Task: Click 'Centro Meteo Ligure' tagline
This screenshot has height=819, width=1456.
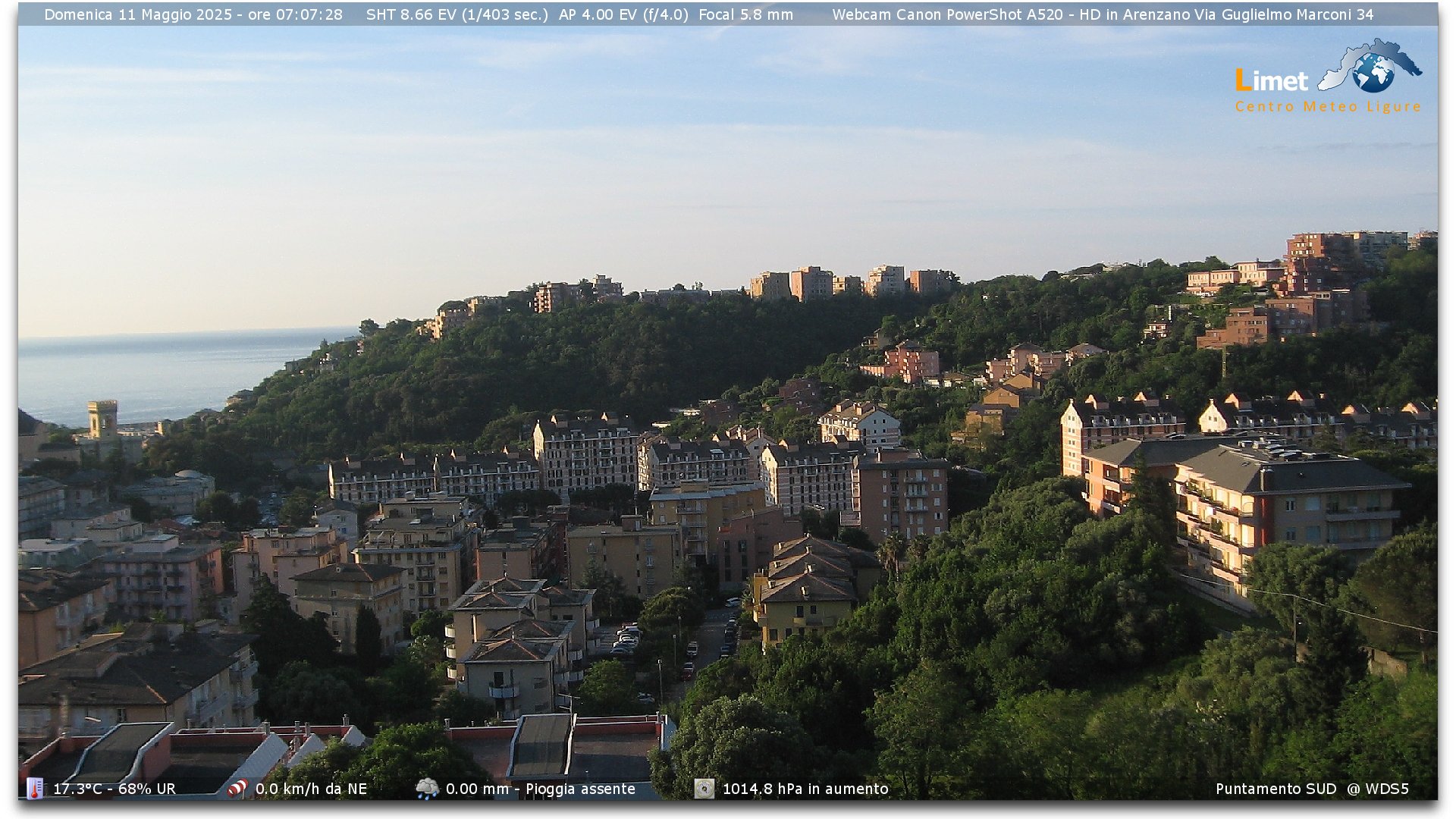Action: tap(1328, 107)
